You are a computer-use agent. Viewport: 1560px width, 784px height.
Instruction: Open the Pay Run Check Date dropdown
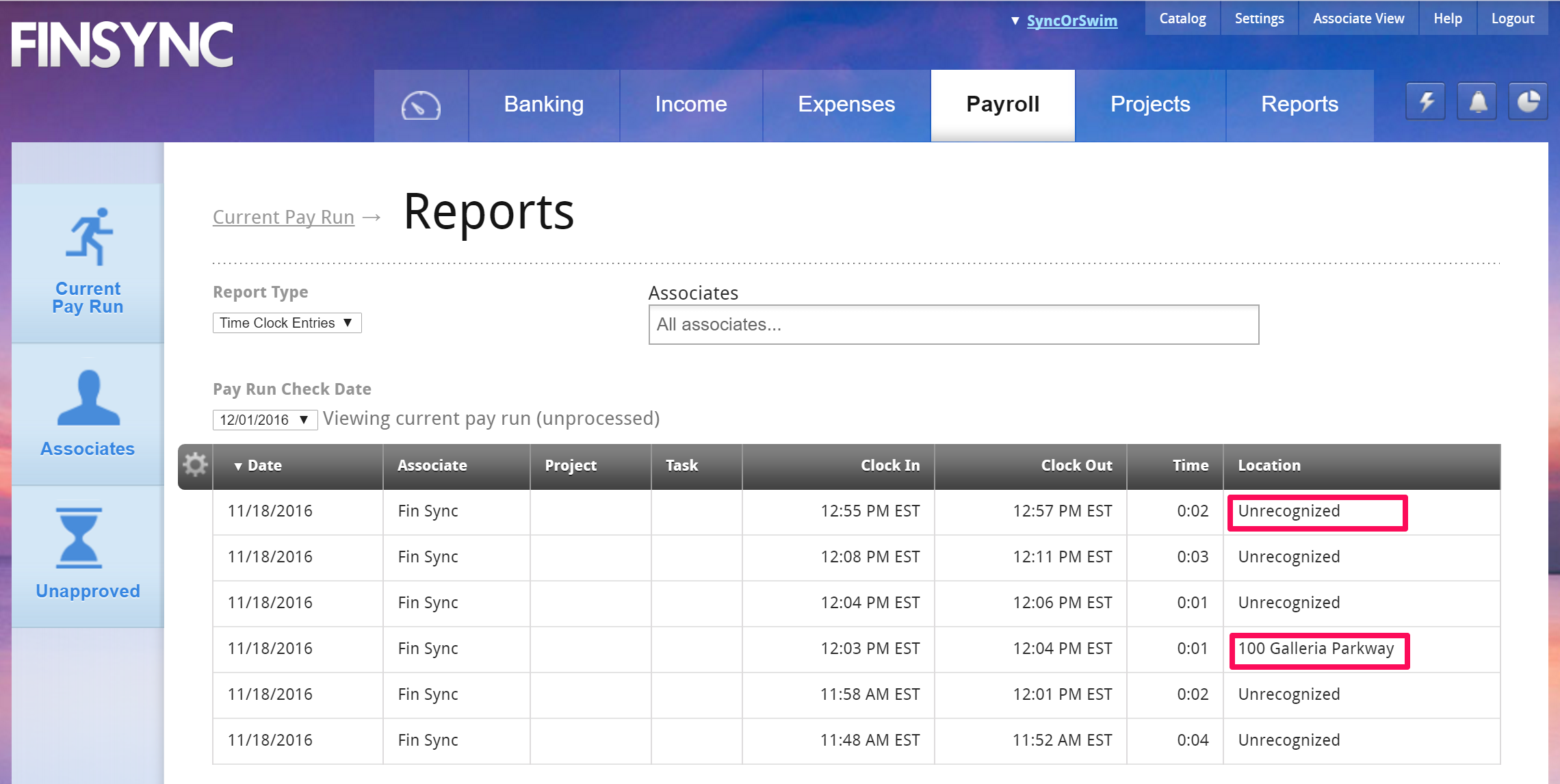tap(265, 419)
